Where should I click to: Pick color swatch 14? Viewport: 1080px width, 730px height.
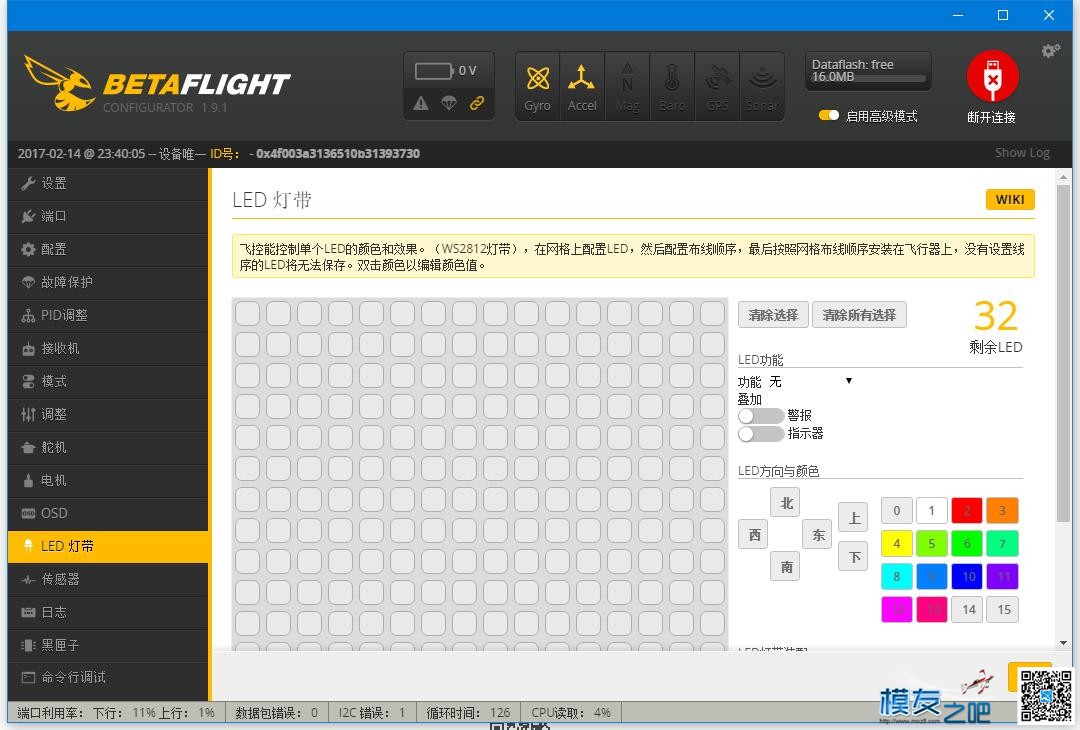(966, 610)
